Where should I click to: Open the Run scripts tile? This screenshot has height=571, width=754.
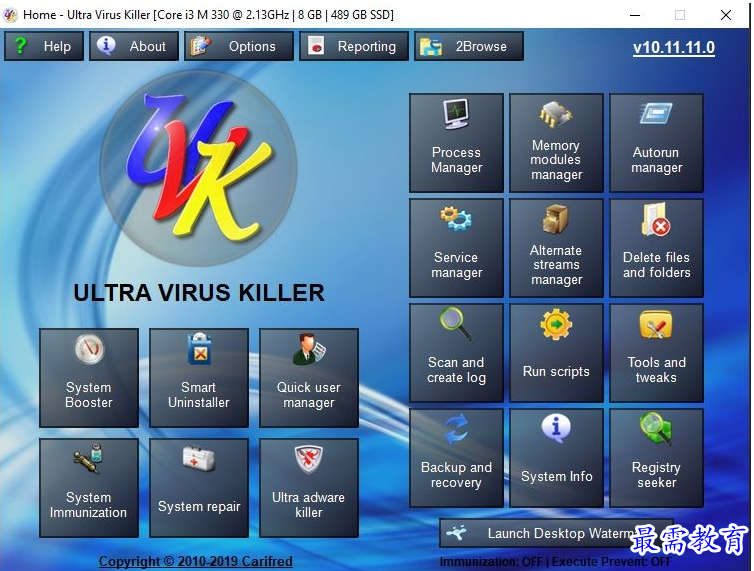(556, 353)
